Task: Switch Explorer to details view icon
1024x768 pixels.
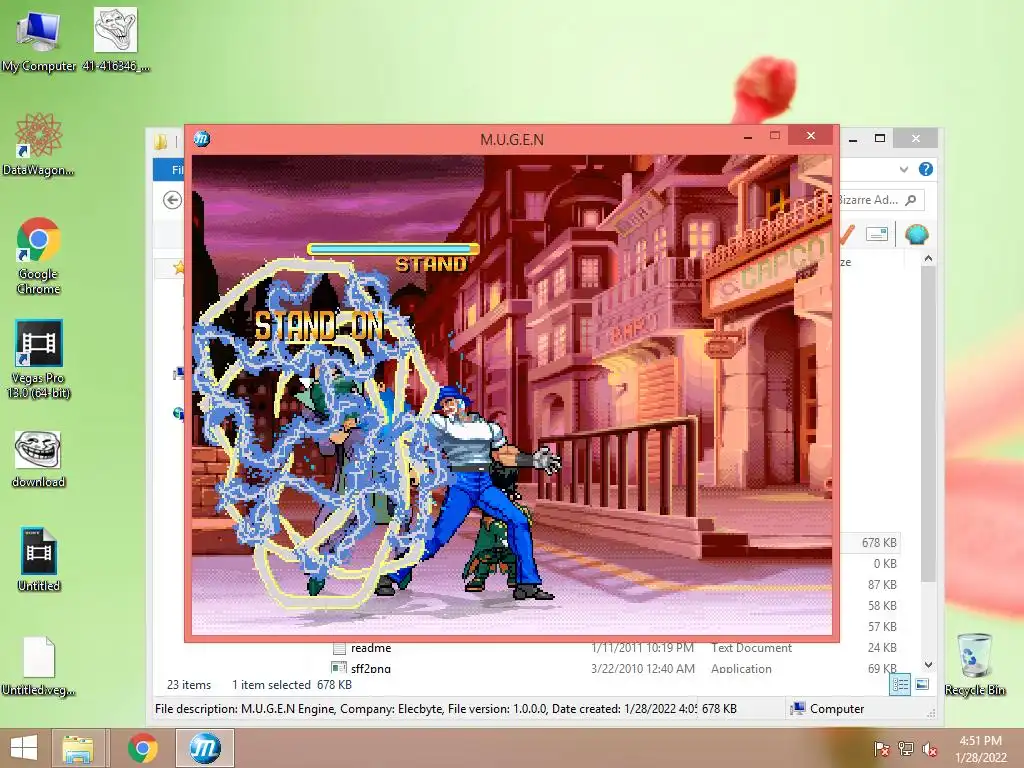Action: [x=900, y=684]
